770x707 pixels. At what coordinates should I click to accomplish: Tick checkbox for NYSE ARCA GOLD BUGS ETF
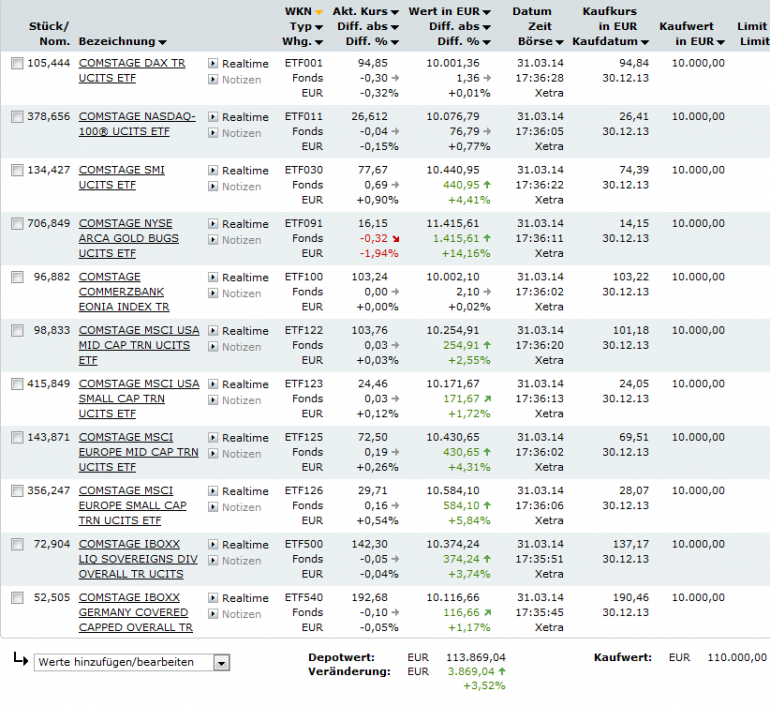click(17, 224)
